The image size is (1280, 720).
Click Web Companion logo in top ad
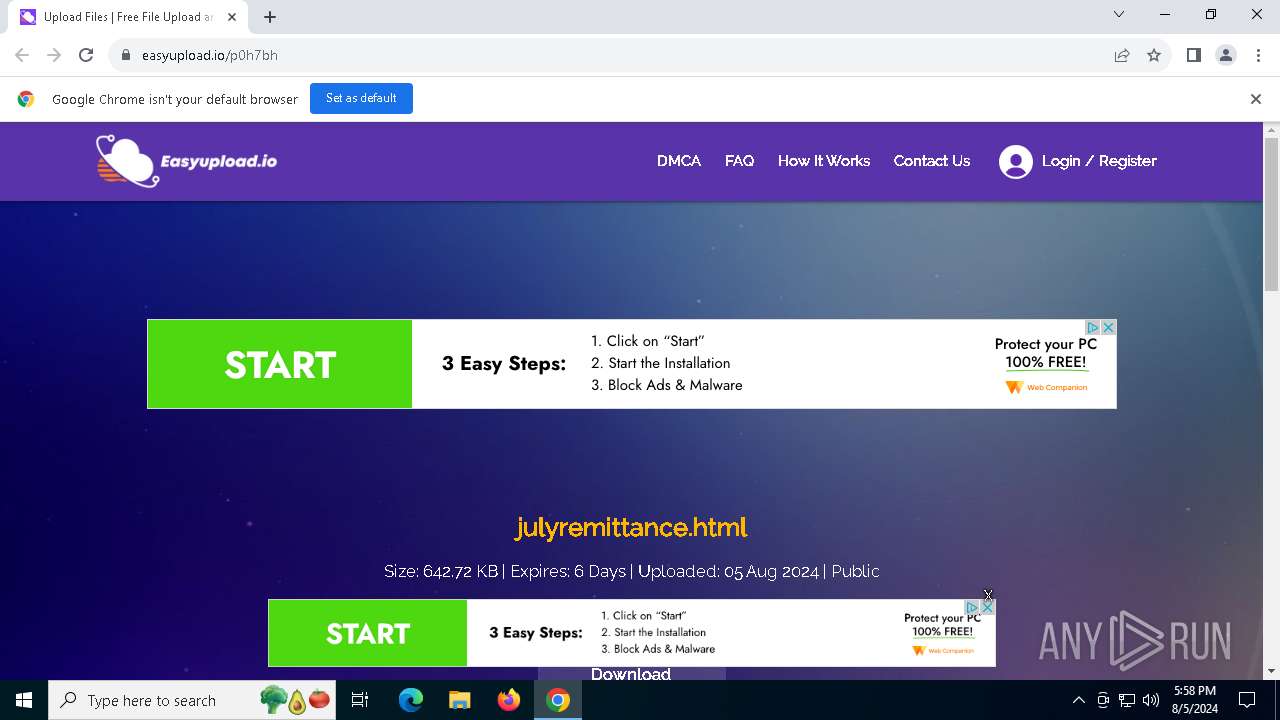(x=1046, y=387)
